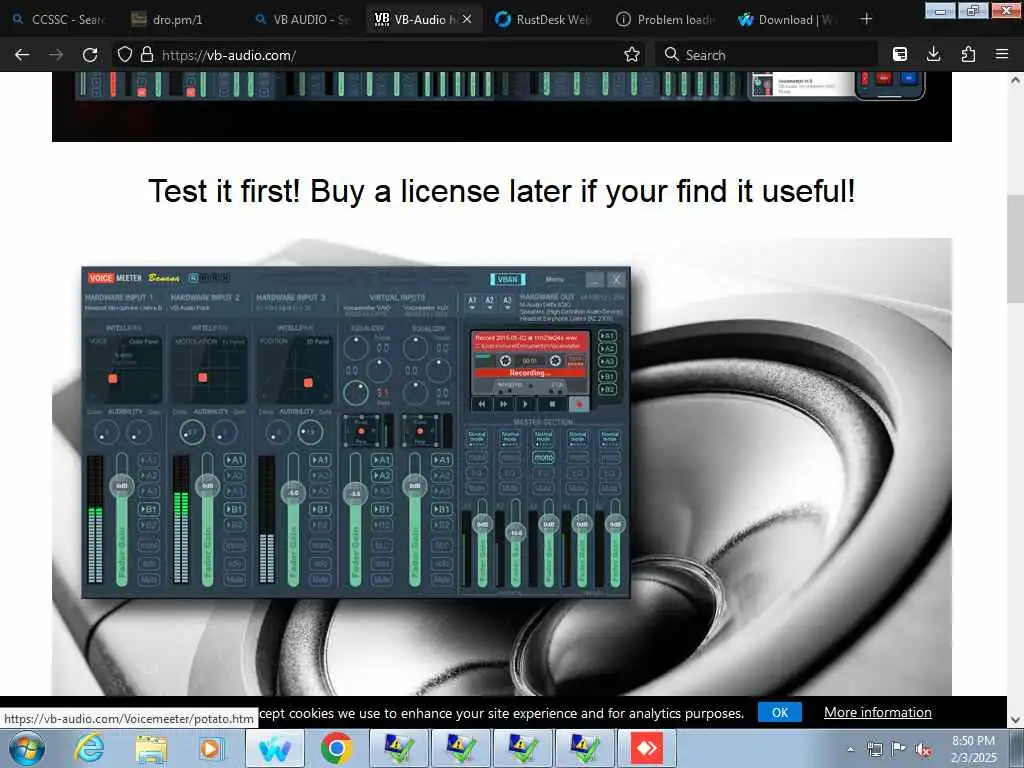1024x768 pixels.
Task: Open the Windows Start menu
Action: [26, 748]
